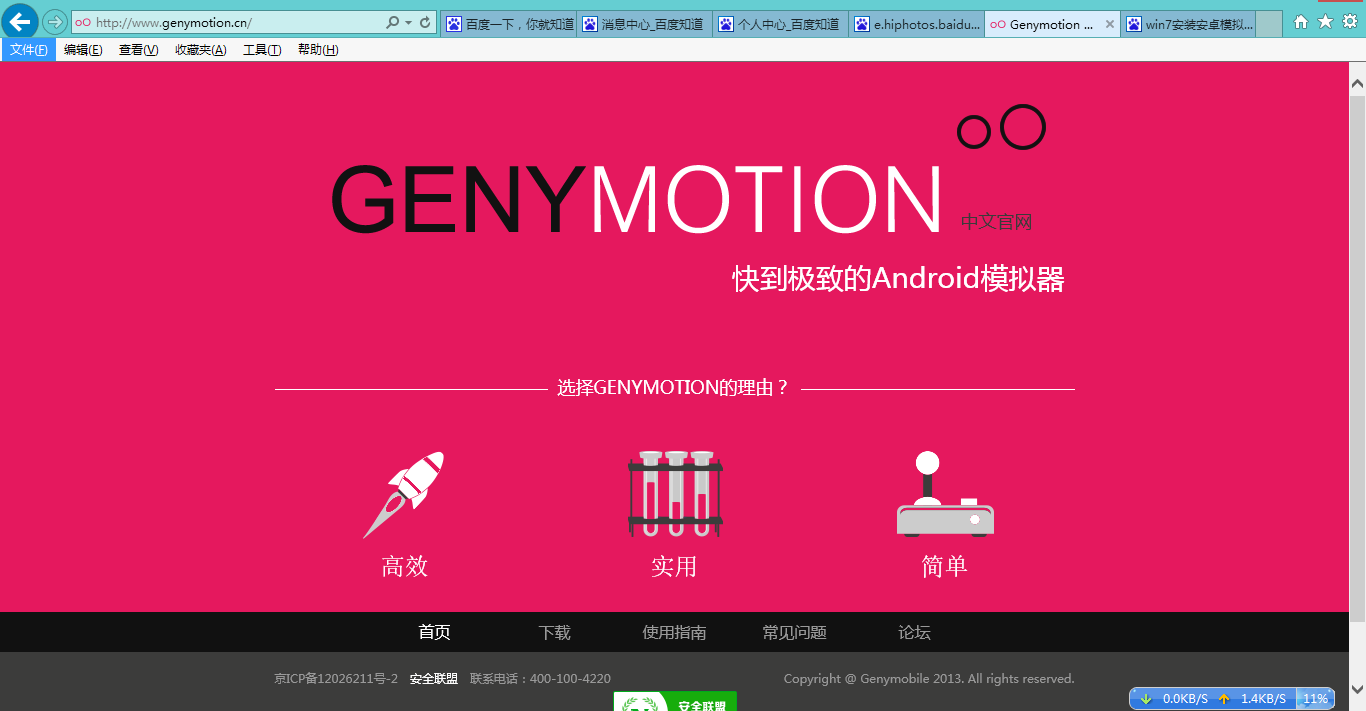Screen dimensions: 1366x711
Task: Open the browser Tools gear icon
Action: coord(1350,22)
